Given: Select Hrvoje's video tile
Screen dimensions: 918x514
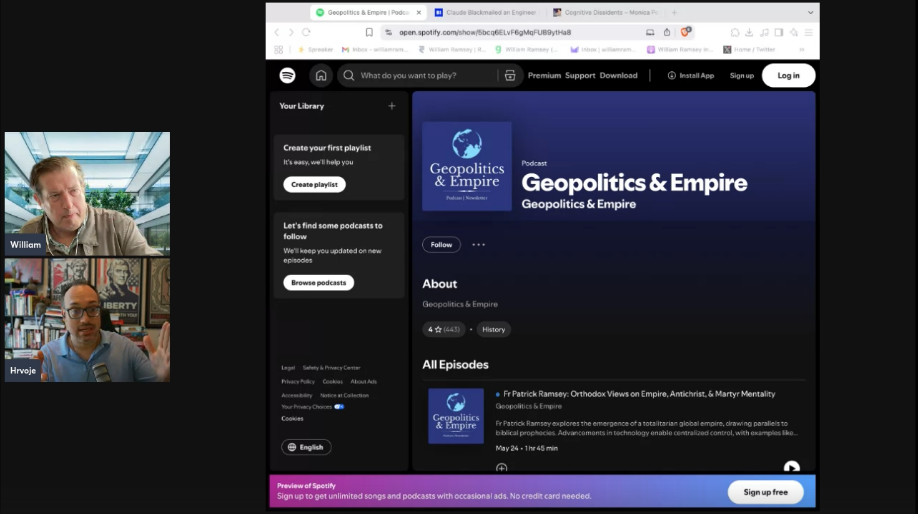Looking at the screenshot, I should point(87,320).
